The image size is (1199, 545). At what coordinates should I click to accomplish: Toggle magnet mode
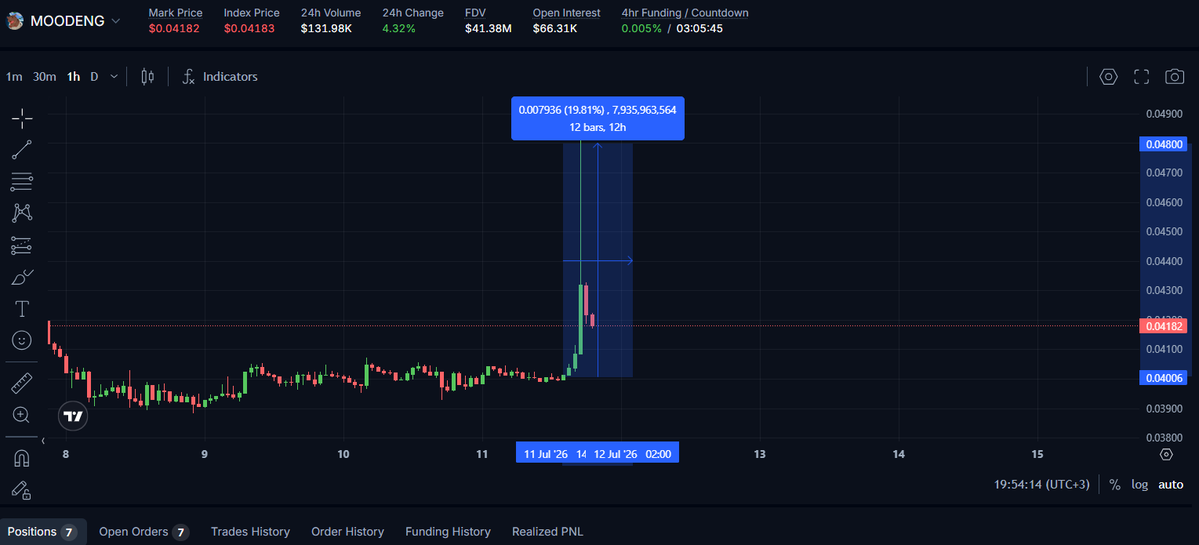coord(22,458)
